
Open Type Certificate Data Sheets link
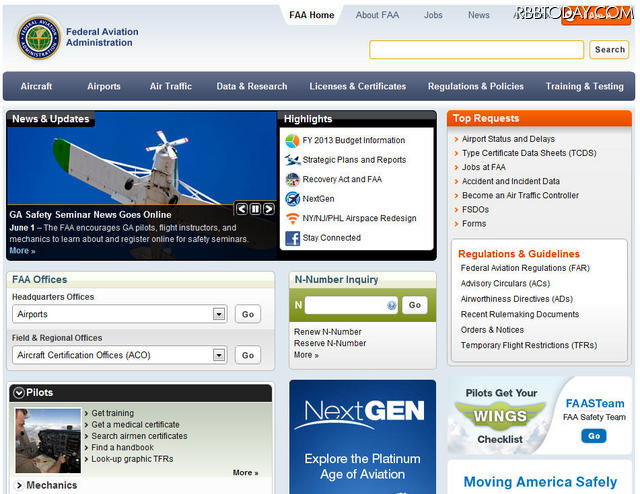point(529,153)
